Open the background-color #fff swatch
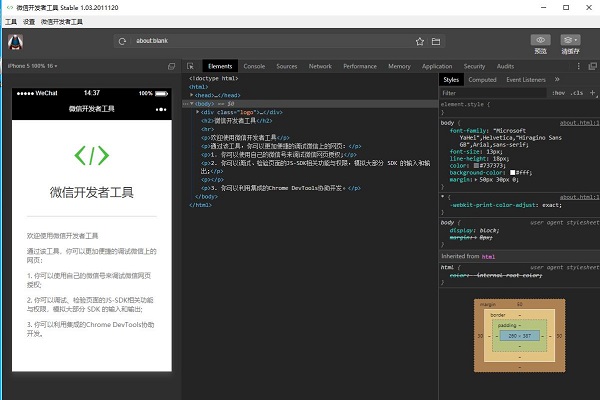The image size is (600, 400). (512, 173)
